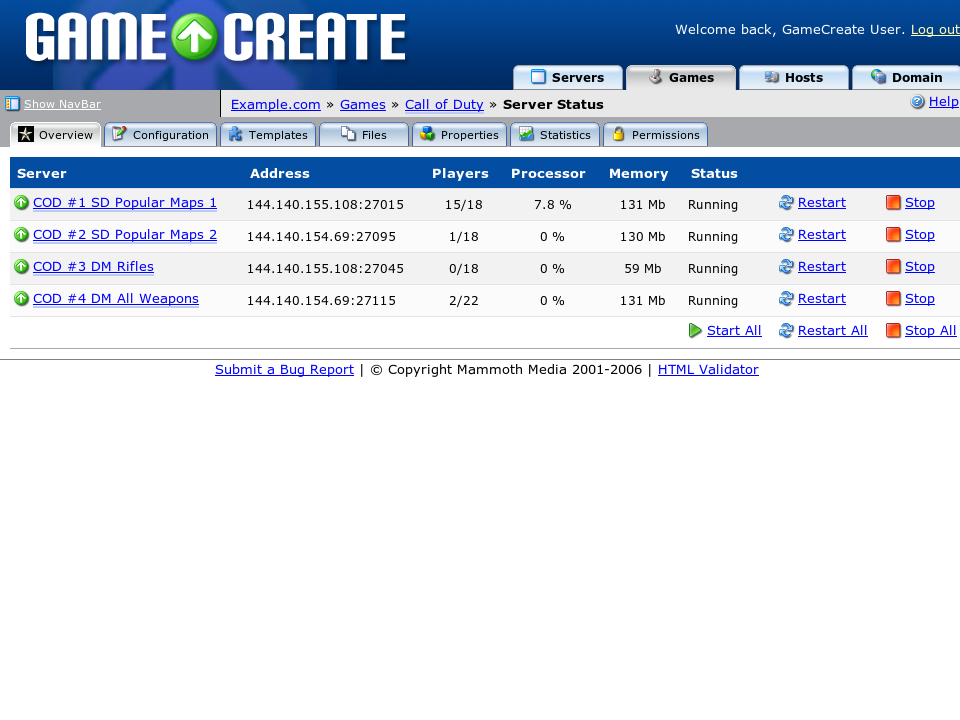Image resolution: width=960 pixels, height=720 pixels.
Task: Open server COD #2 SD Popular Maps 2
Action: 125,234
